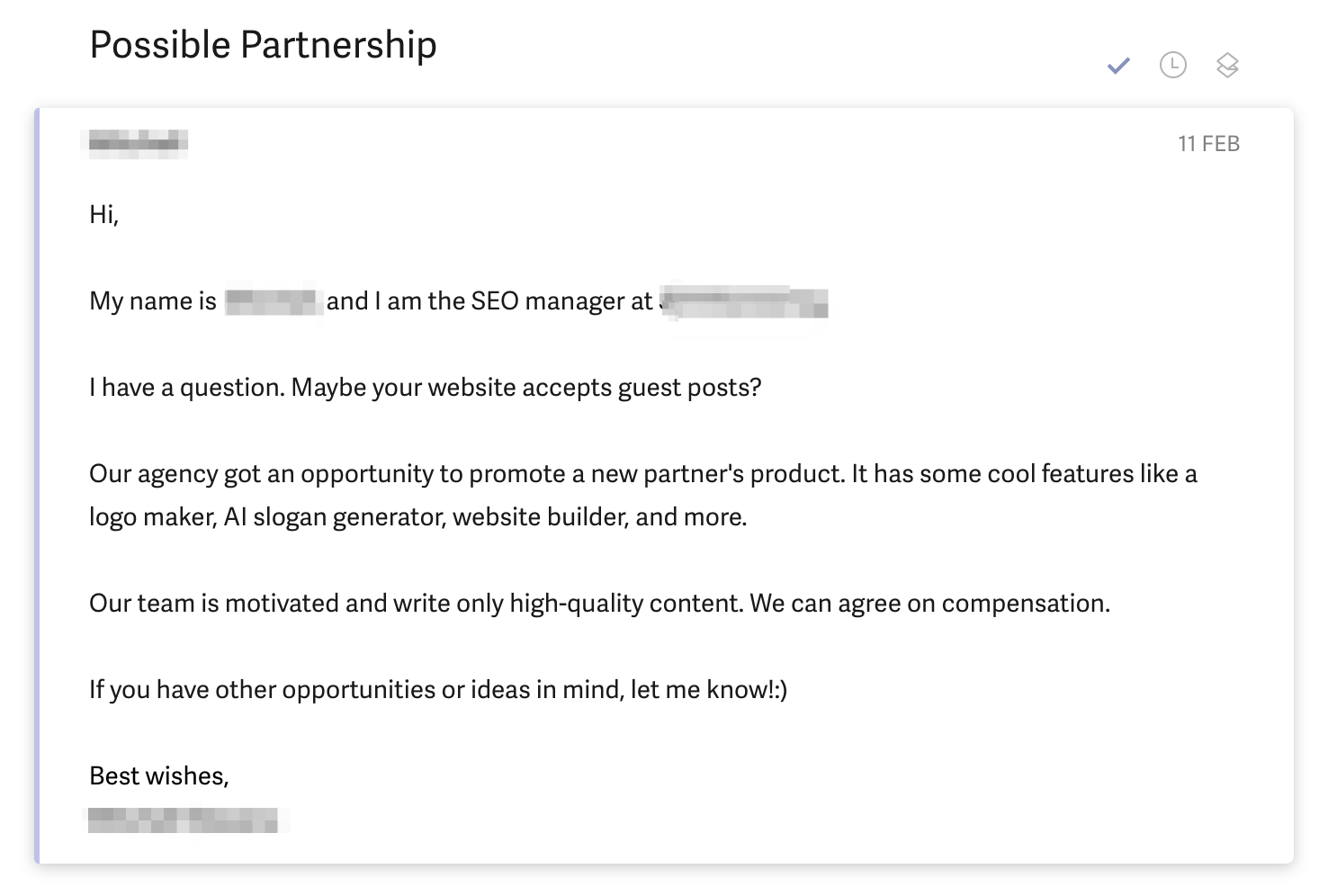Click the sentence about guest posts

pyautogui.click(x=426, y=388)
